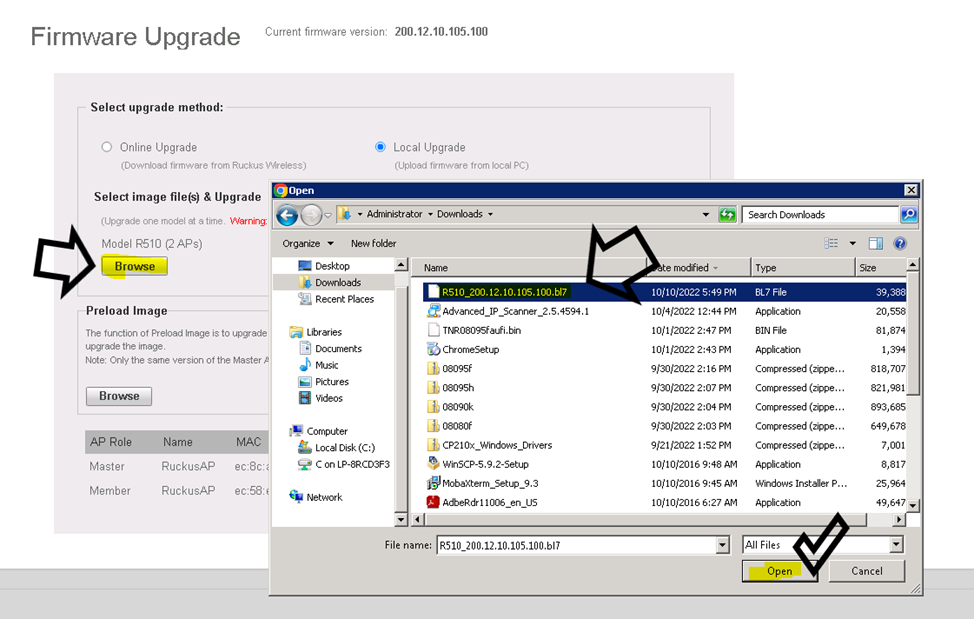This screenshot has width=974, height=619.
Task: Select Local Disk (C:) in navigation pane
Action: click(345, 448)
